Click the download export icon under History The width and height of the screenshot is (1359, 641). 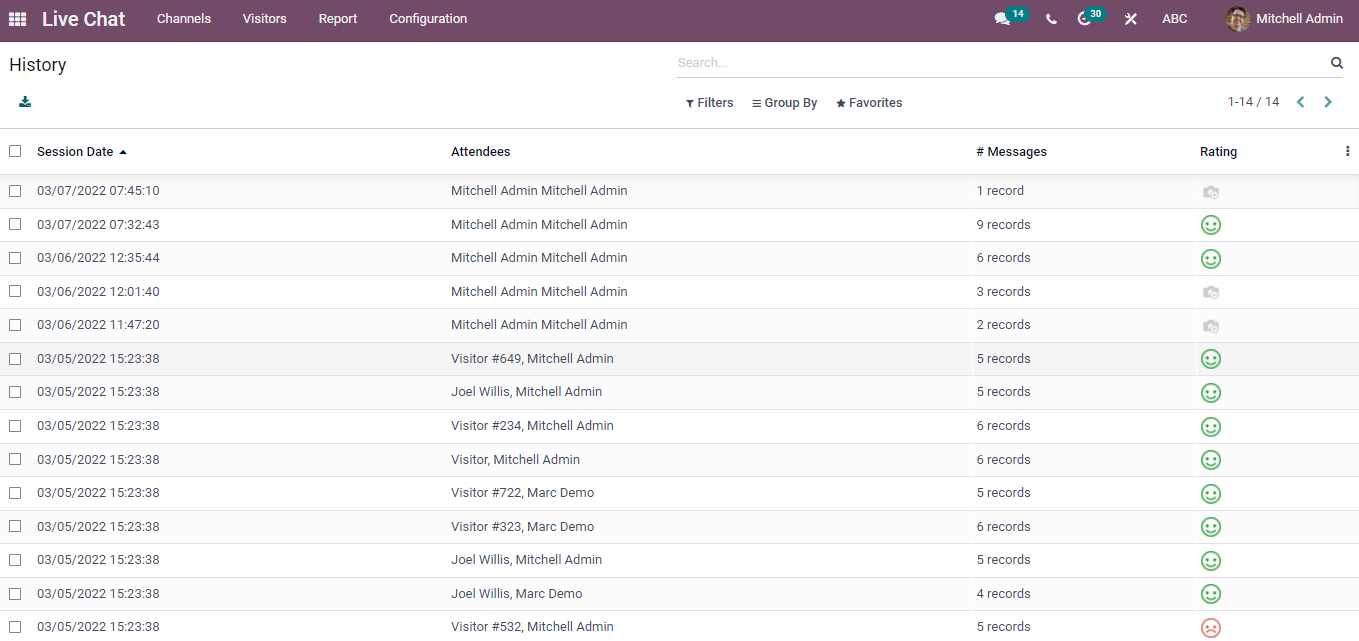click(x=25, y=102)
